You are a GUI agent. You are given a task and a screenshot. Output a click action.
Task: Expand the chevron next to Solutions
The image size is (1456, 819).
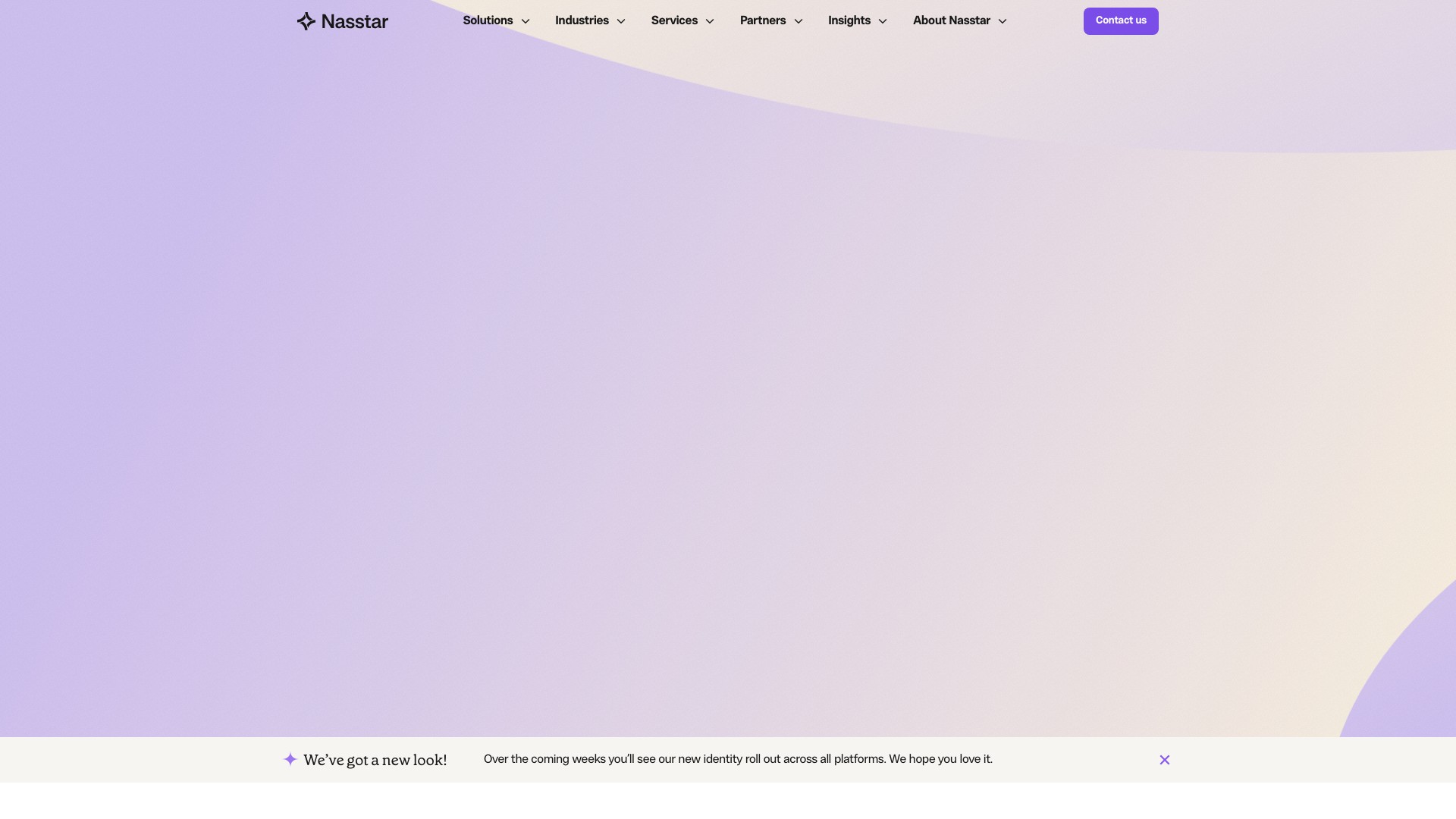[526, 21]
